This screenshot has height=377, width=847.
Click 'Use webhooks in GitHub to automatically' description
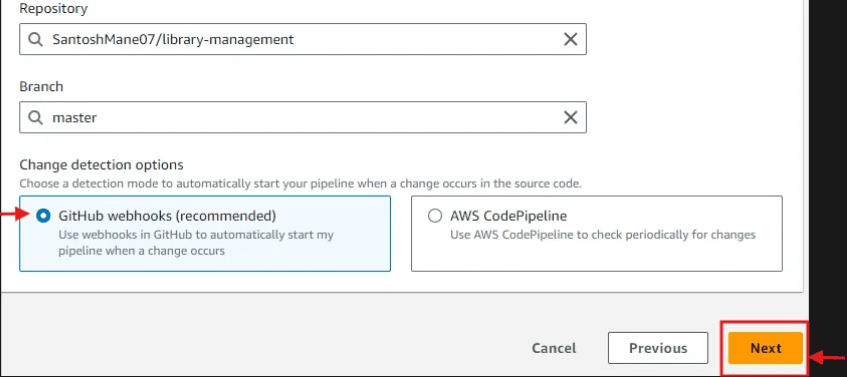(x=196, y=243)
